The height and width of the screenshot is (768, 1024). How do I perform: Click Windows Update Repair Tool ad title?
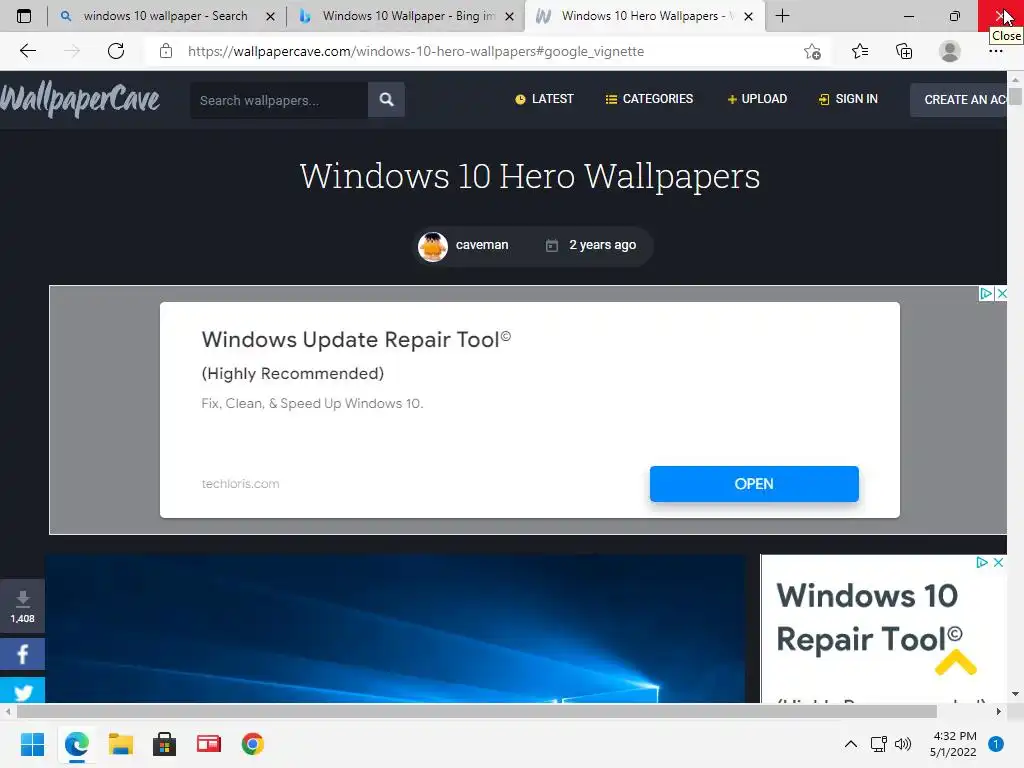(356, 340)
